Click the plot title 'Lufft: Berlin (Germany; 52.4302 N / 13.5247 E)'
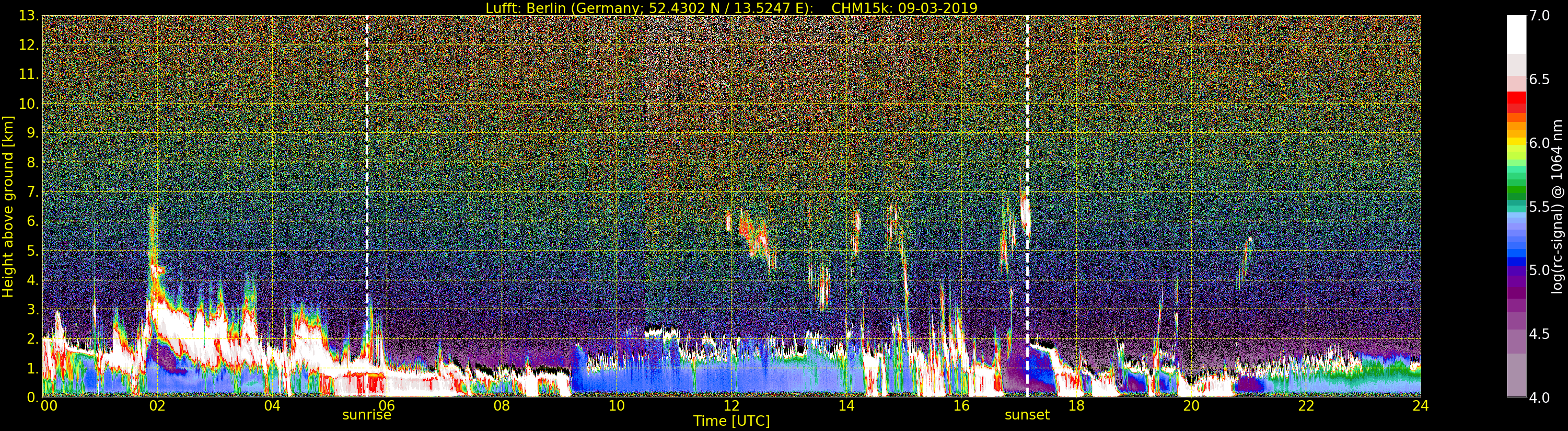This screenshot has width=1568, height=431. point(649,8)
